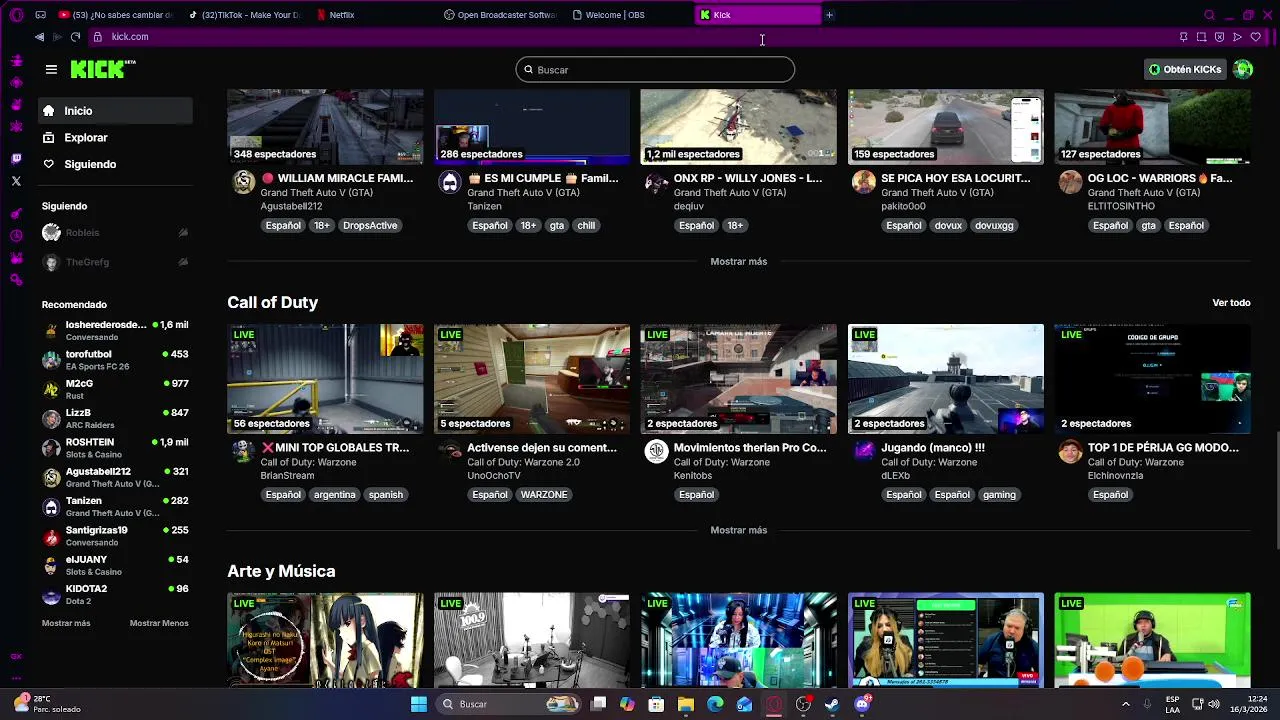Image resolution: width=1280 pixels, height=720 pixels.
Task: Open the Arte y Música category heading
Action: pos(281,571)
